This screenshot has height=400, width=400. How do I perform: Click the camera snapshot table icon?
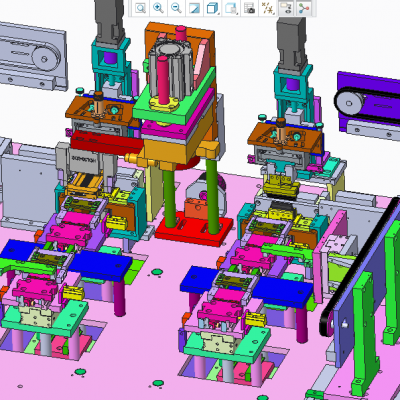pos(249,8)
